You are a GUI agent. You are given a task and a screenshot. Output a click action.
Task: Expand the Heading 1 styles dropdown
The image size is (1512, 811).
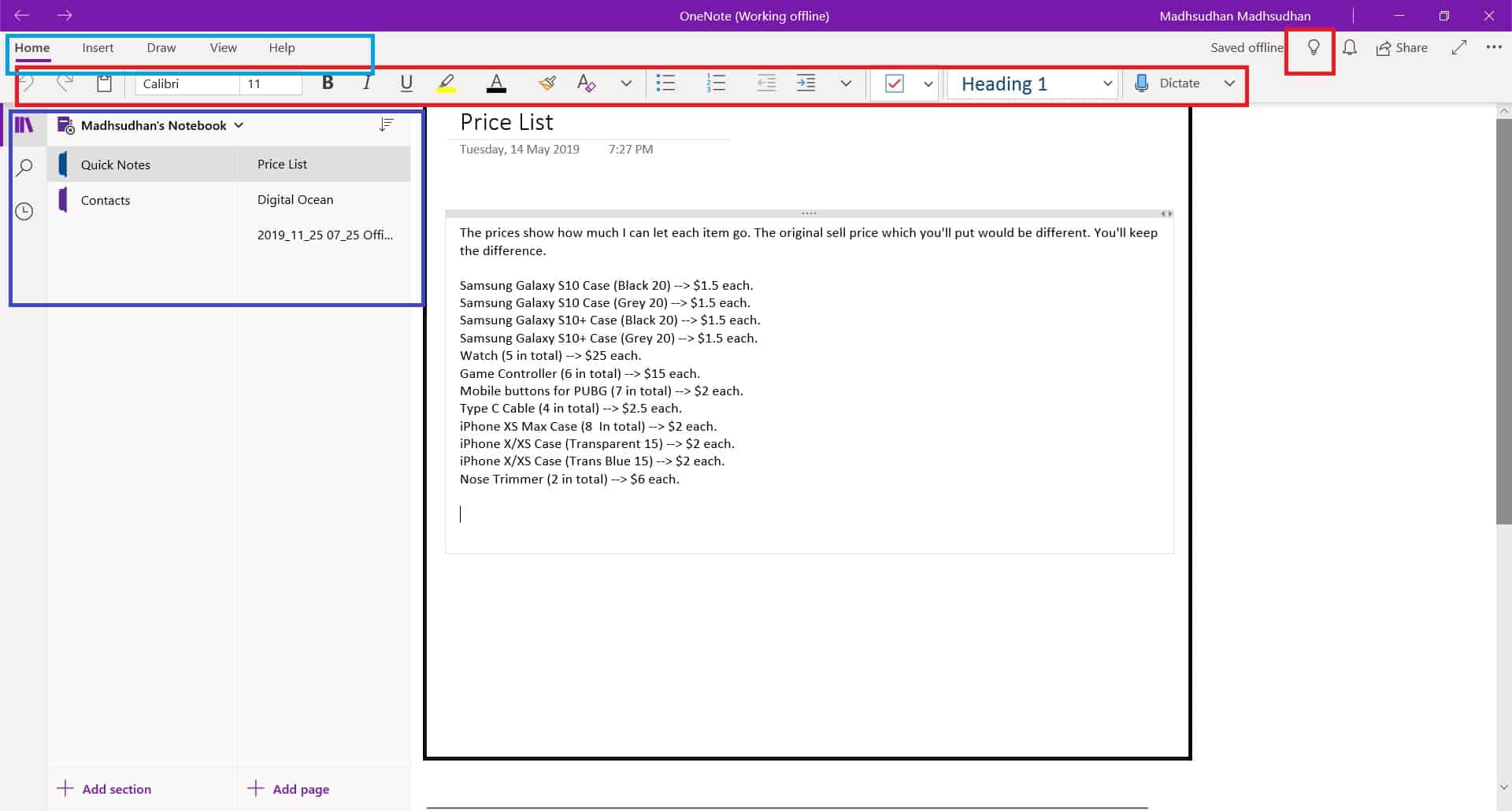point(1107,83)
